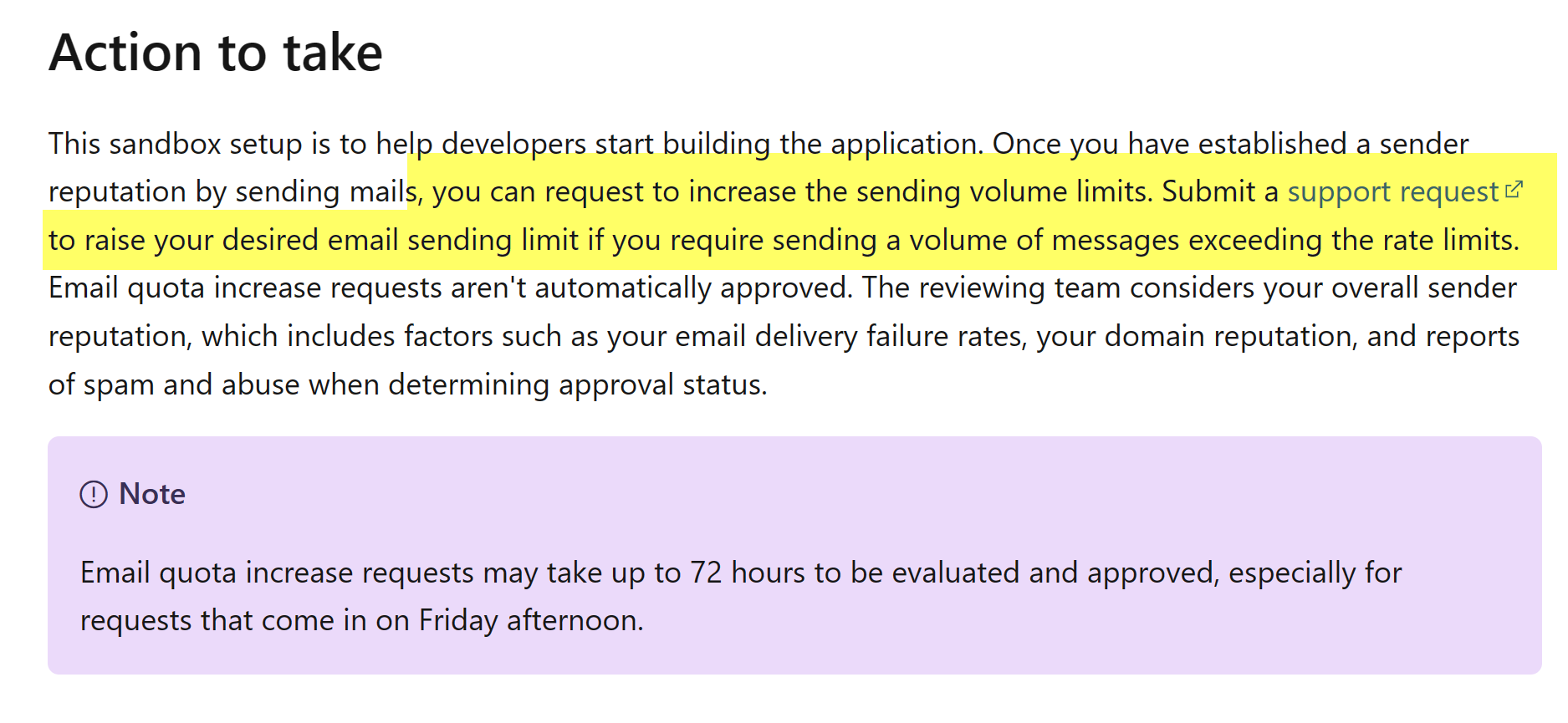Click the word developers in first line
This screenshot has width=1568, height=723.
pos(513,144)
